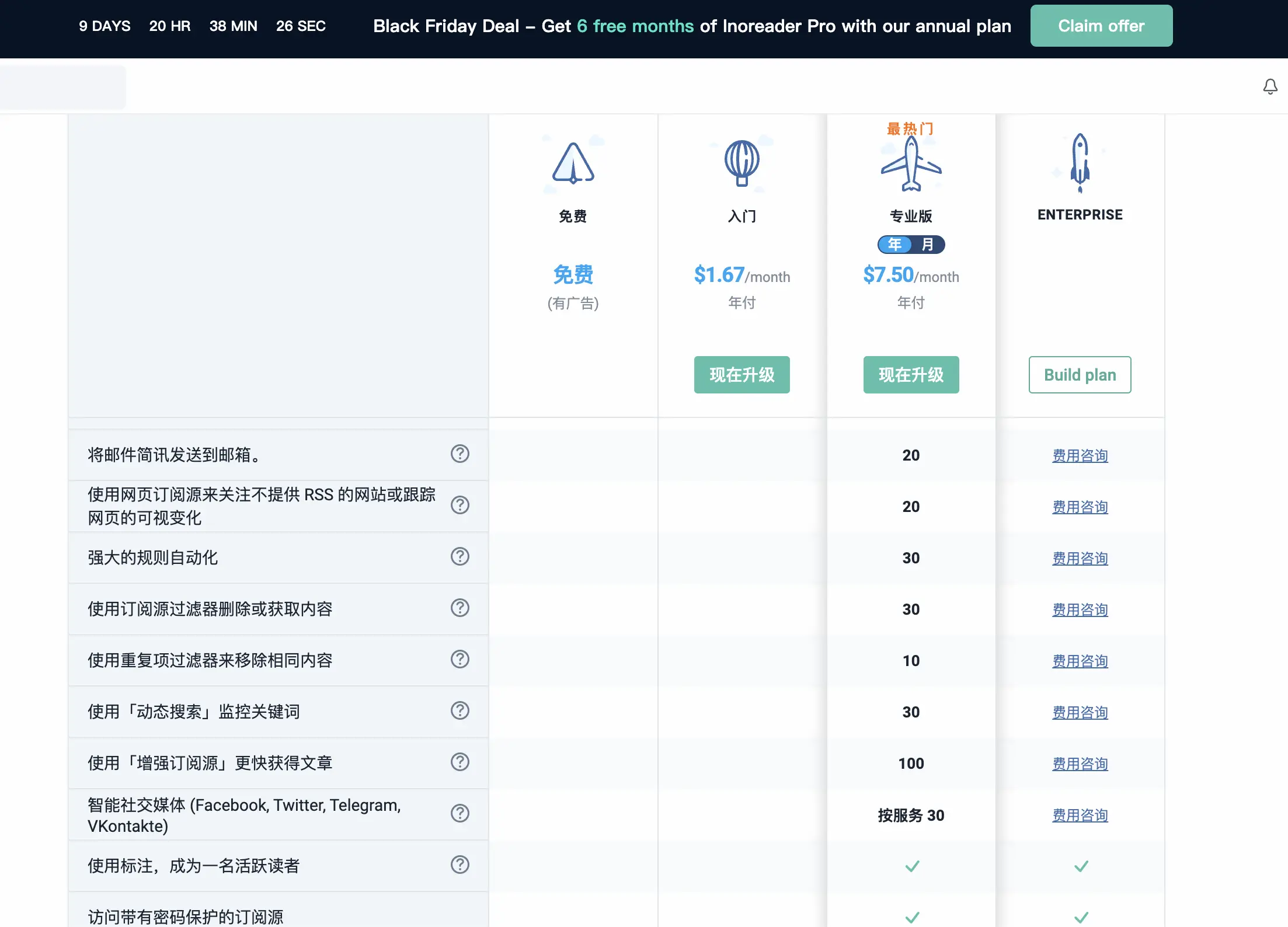
Task: Open help icon for 使用订阅源过滤器删除或获取内容
Action: coord(460,608)
